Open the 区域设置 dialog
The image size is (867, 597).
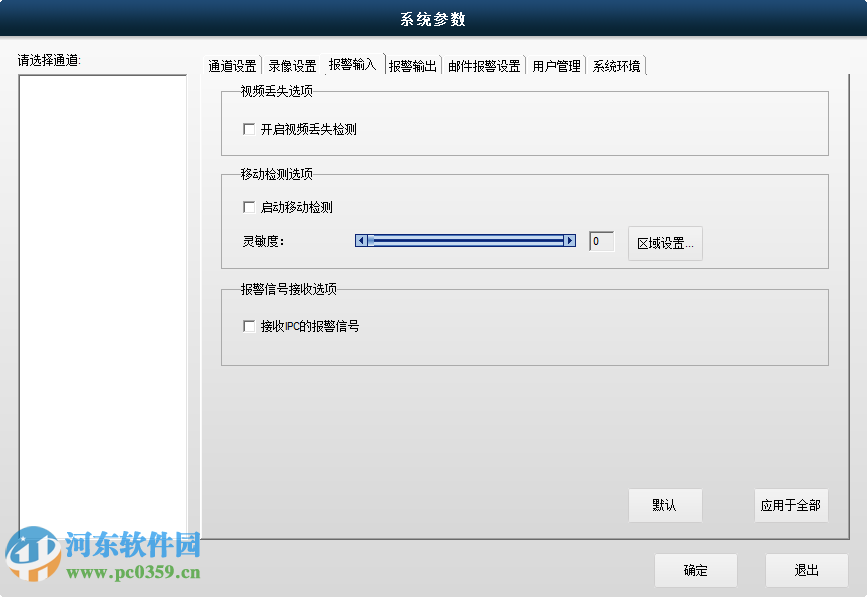coord(667,242)
